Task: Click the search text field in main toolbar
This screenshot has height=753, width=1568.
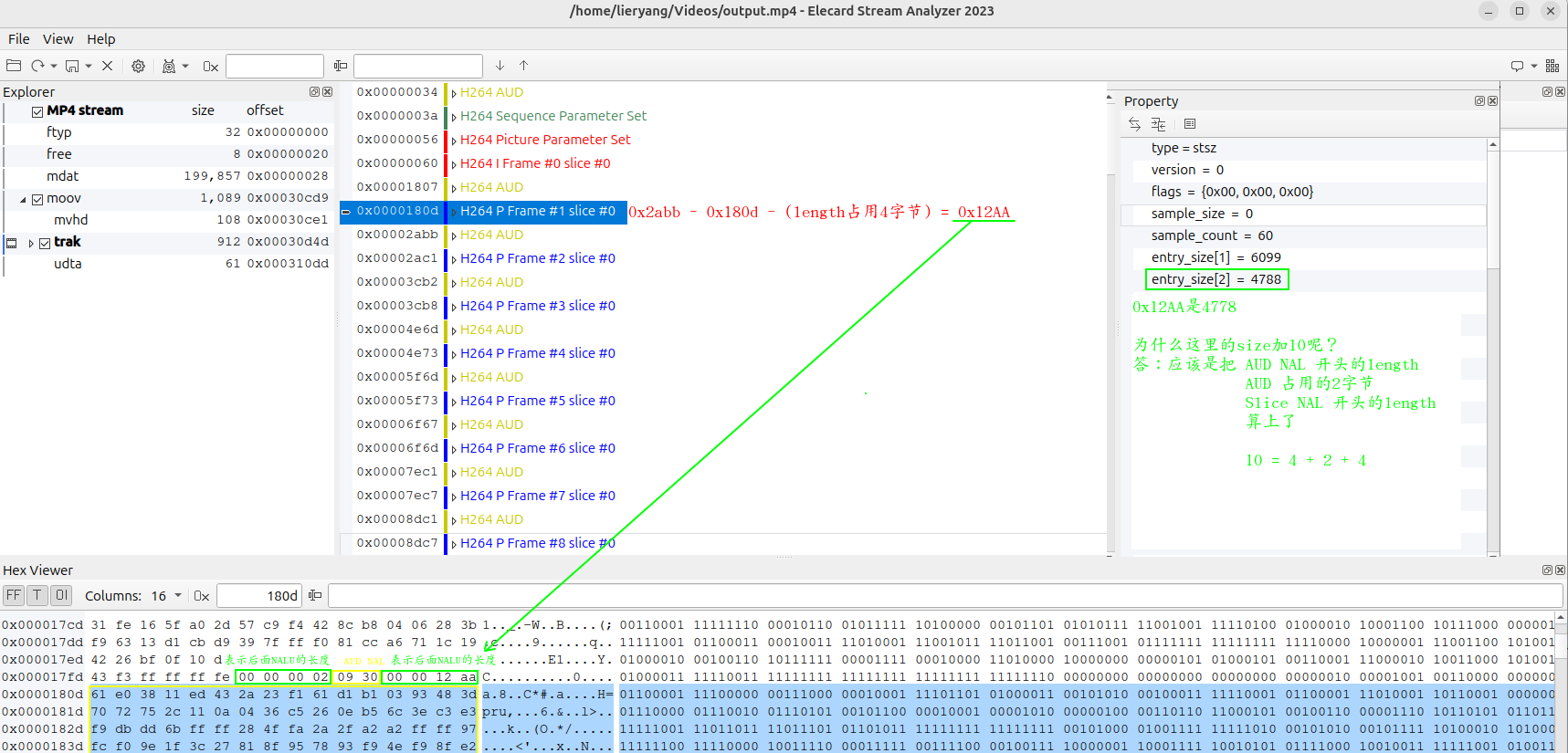Action: coord(418,66)
